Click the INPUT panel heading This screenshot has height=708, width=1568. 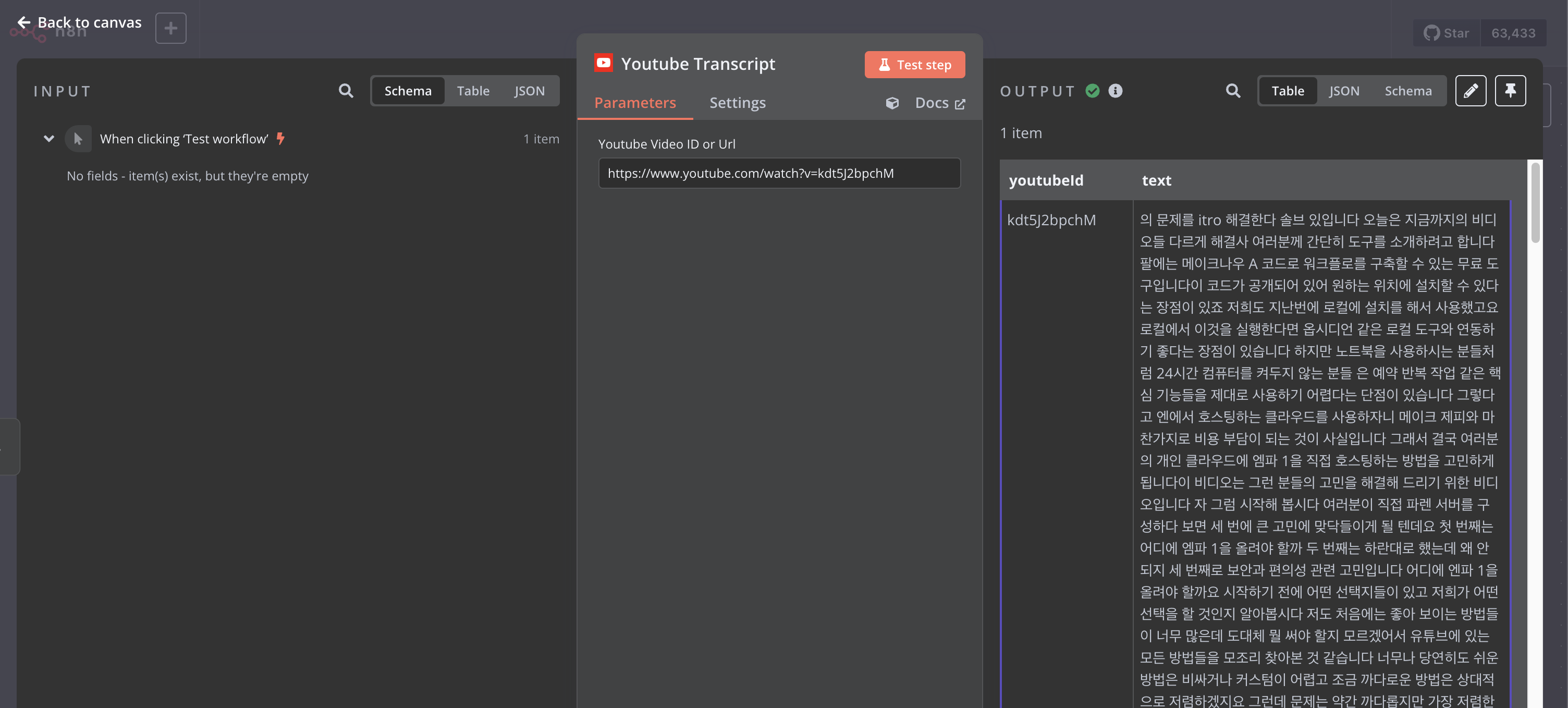62,91
